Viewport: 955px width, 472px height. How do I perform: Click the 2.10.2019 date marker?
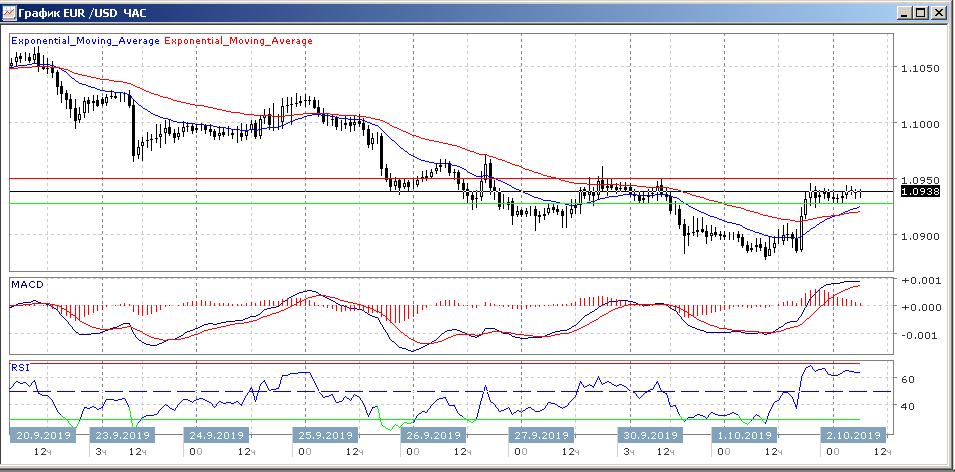point(851,435)
